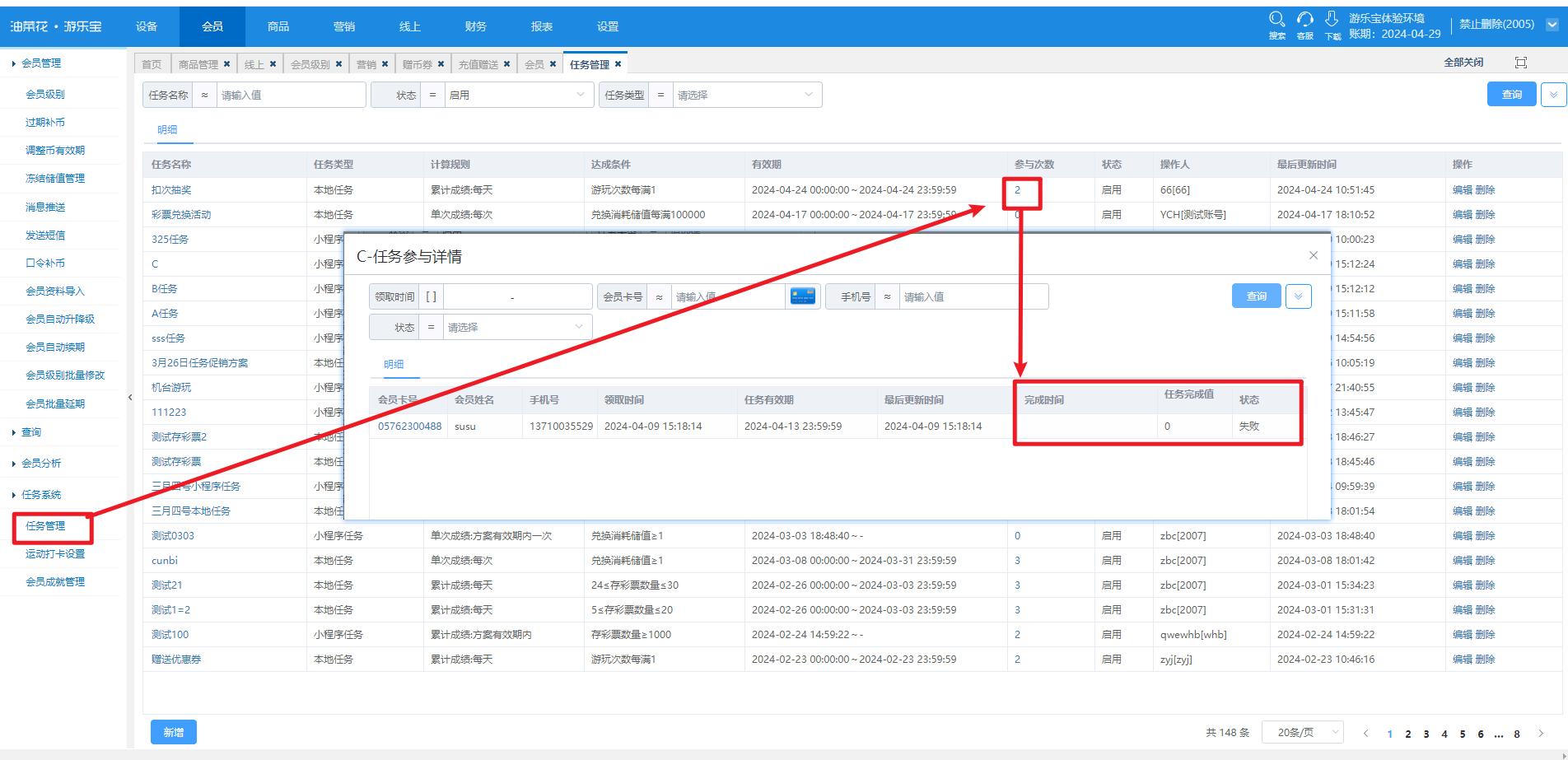Open 客服 headset support icon
The height and width of the screenshot is (760, 1568).
click(1304, 19)
